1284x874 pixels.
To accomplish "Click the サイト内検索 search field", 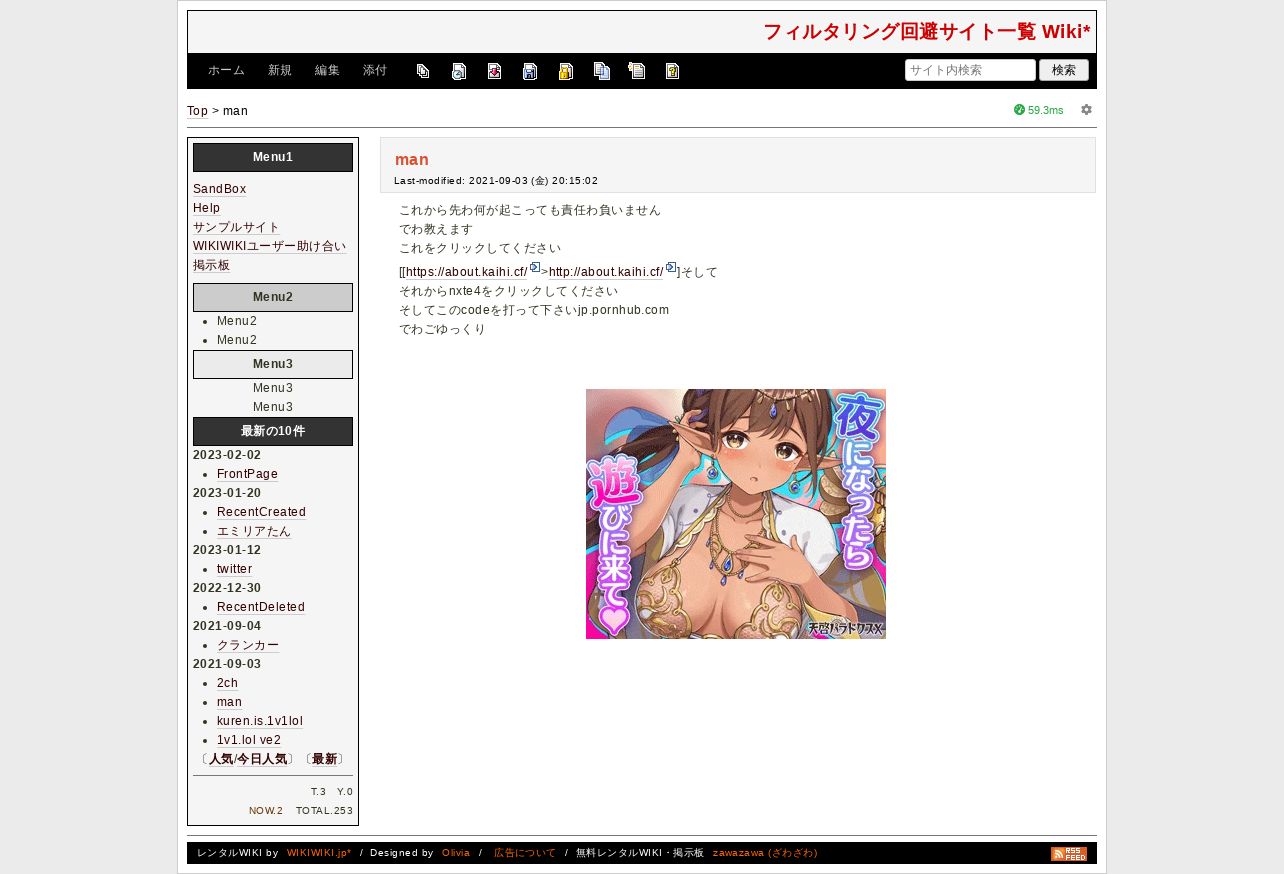I will pos(970,70).
